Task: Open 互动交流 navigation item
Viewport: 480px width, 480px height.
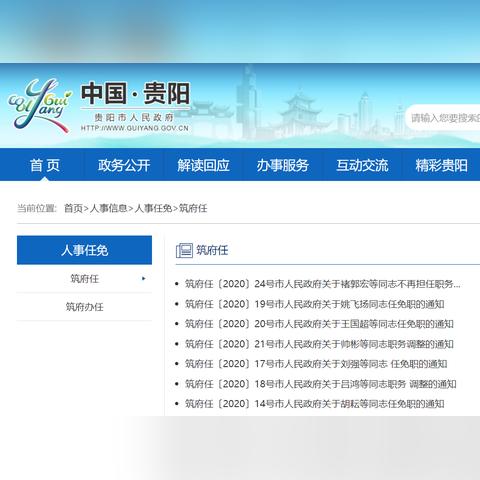Action: (x=362, y=165)
